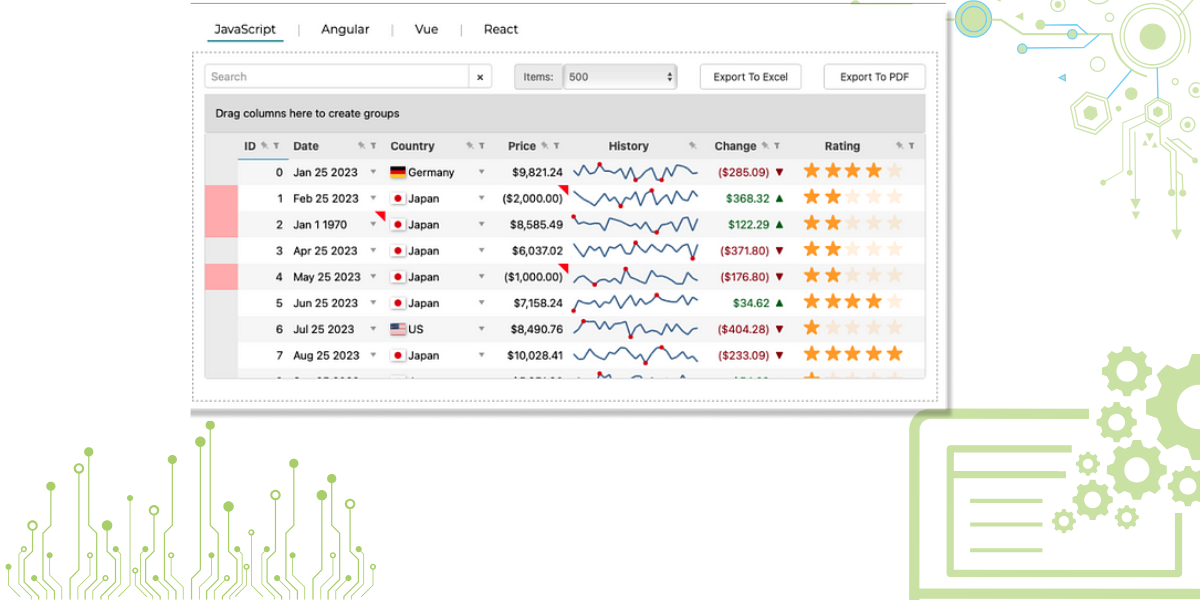This screenshot has height=600, width=1200.
Task: Pin the Price column using its pin icon
Action: tap(545, 146)
